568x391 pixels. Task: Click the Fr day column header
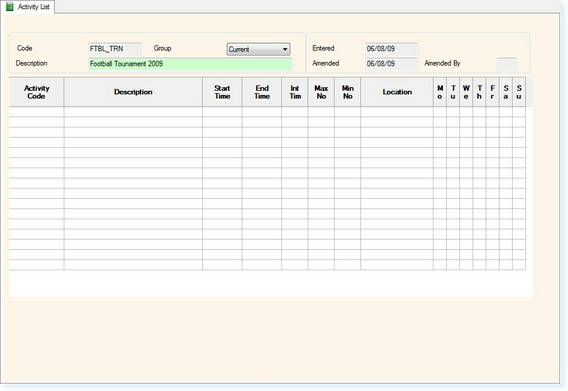[492, 92]
